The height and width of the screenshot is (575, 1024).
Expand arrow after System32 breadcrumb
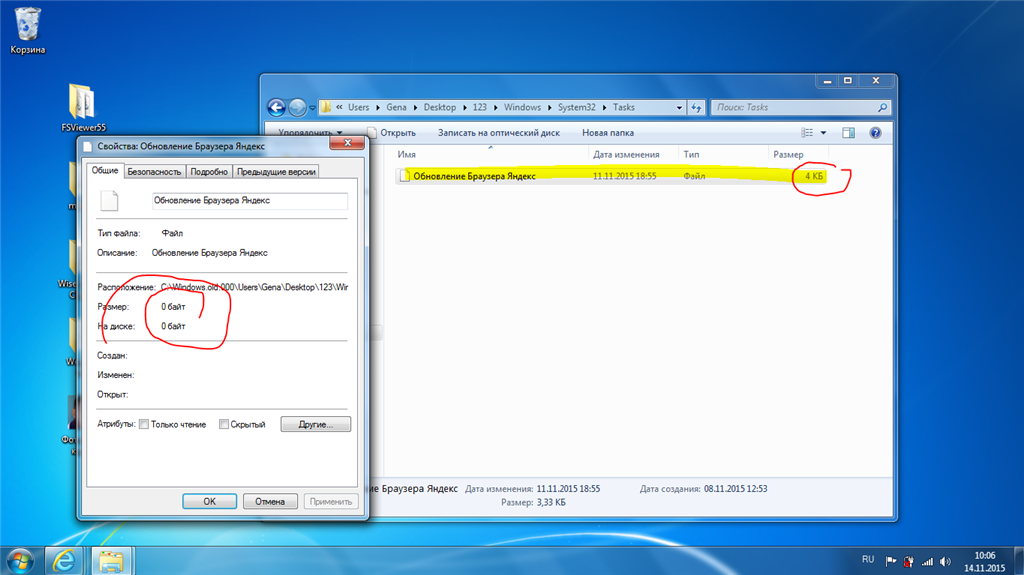point(604,108)
